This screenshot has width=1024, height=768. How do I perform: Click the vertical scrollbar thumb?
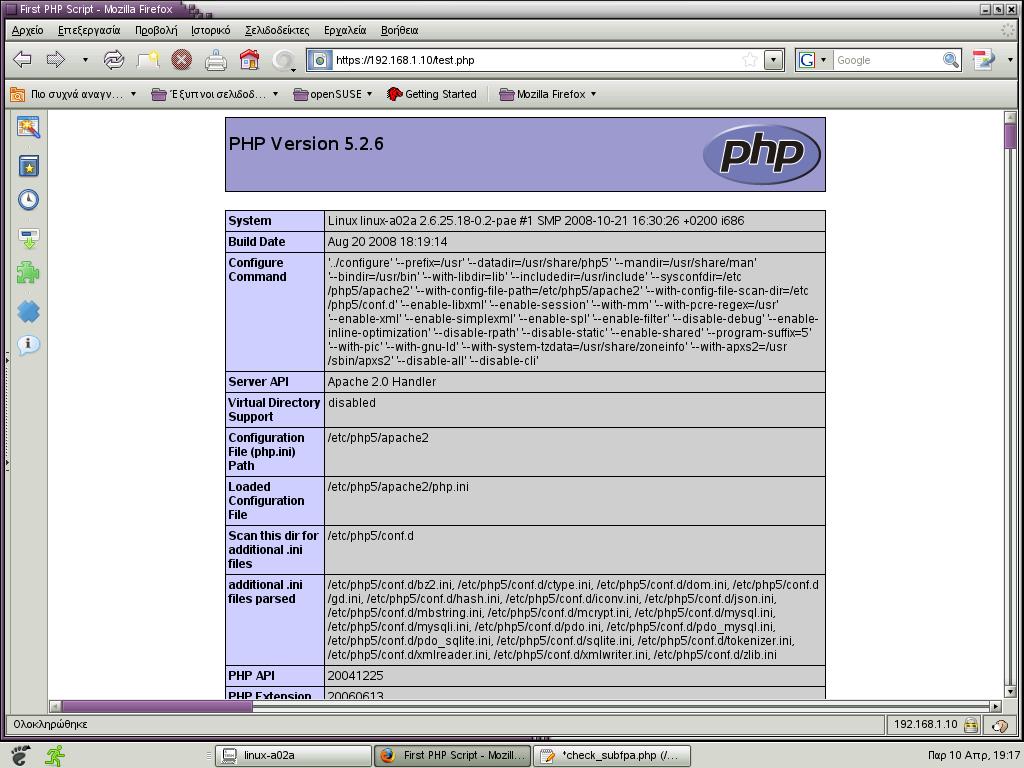point(1010,136)
